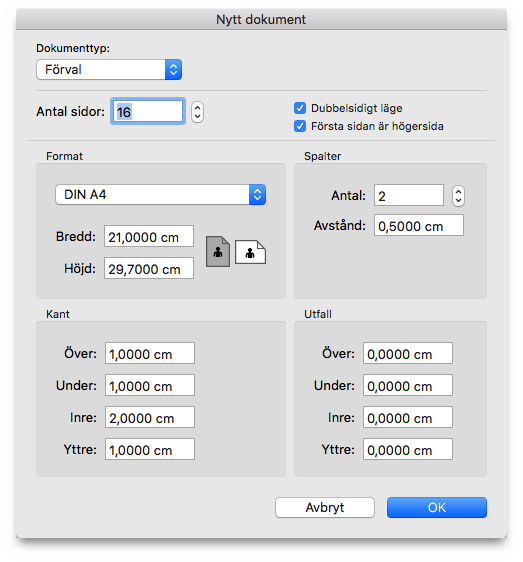This screenshot has width=523, height=562.
Task: Toggle Första sidan är högersida checkbox
Action: click(x=300, y=126)
